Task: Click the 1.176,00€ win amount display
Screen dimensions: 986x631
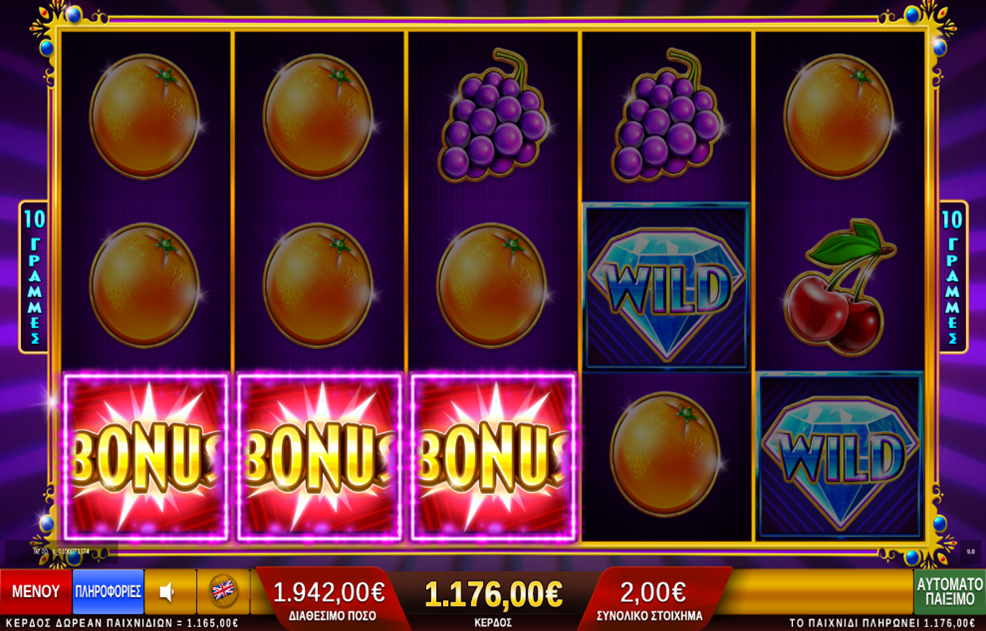Action: pyautogui.click(x=493, y=595)
